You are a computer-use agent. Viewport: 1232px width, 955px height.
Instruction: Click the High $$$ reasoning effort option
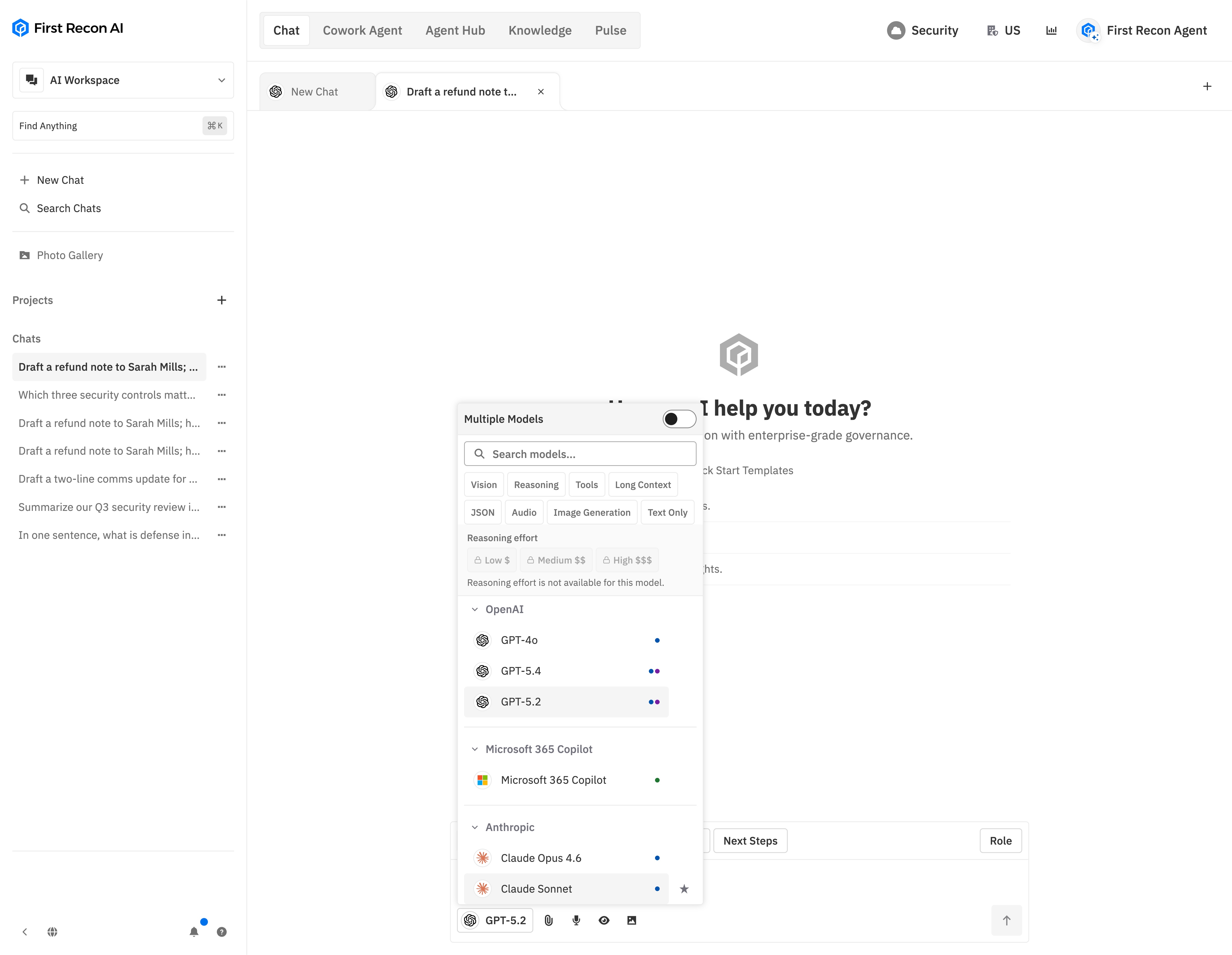click(627, 560)
